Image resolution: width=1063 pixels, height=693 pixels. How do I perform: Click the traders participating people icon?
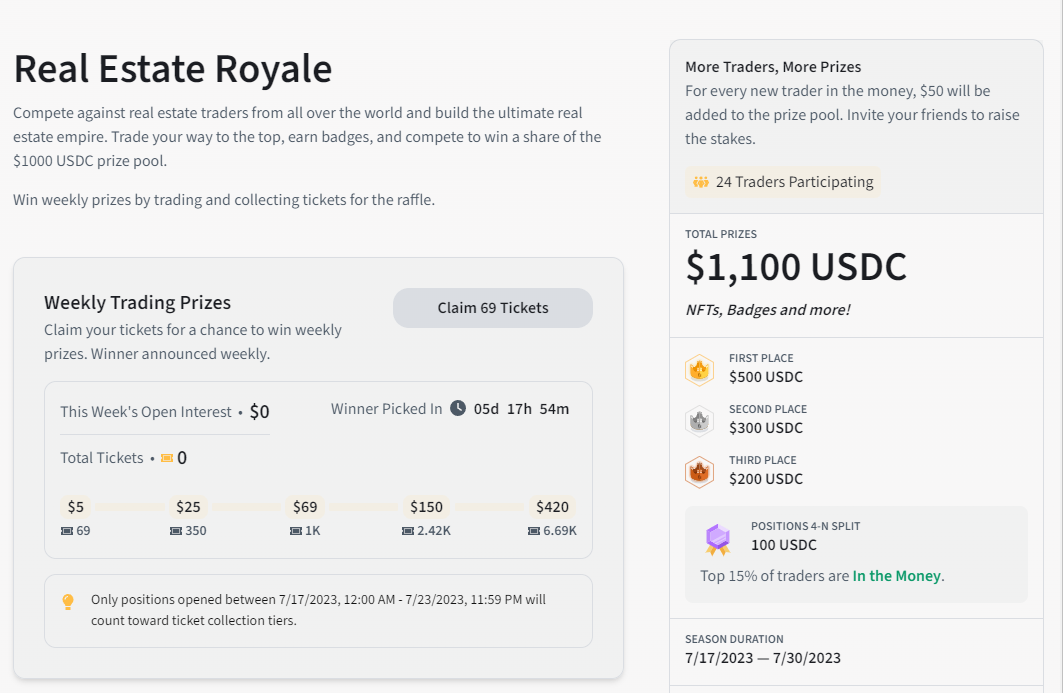click(701, 182)
